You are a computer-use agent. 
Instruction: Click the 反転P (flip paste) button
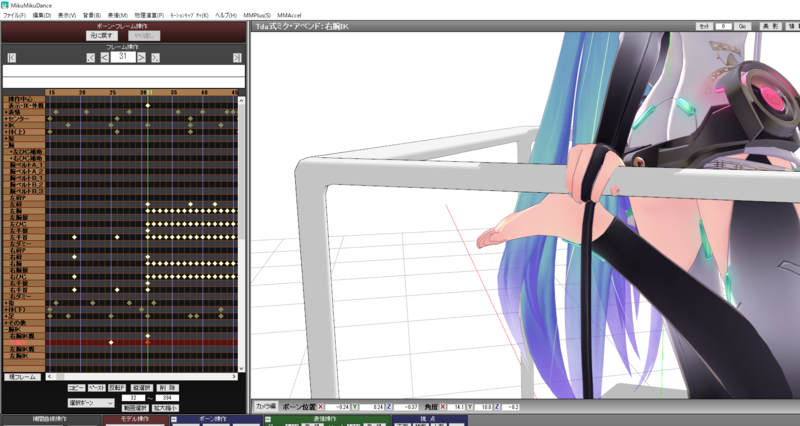click(x=117, y=388)
